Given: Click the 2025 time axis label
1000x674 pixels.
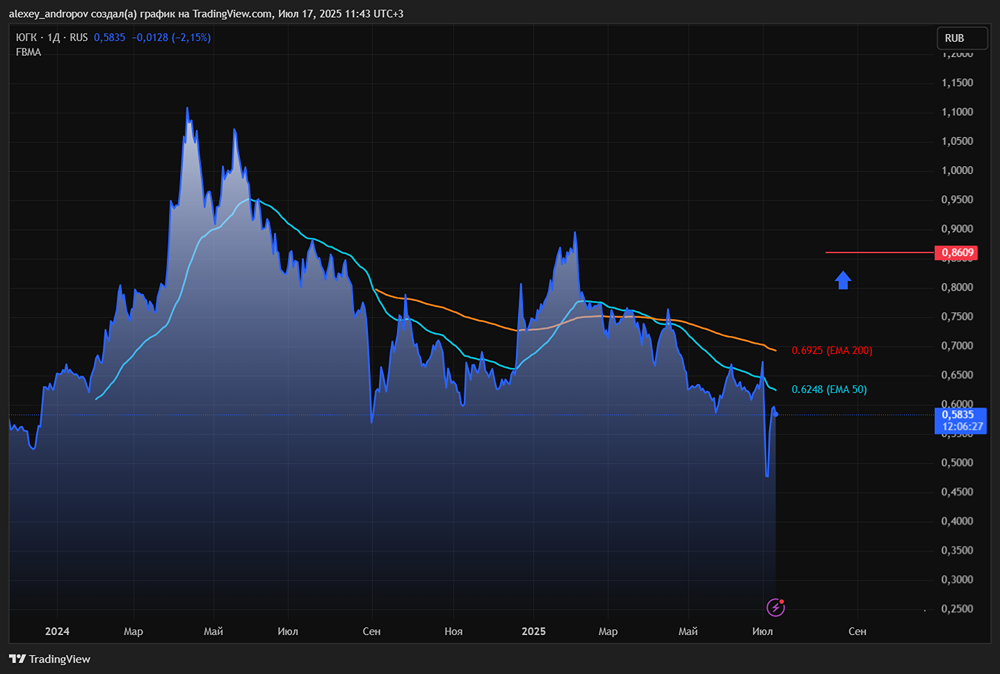Looking at the screenshot, I should point(534,631).
